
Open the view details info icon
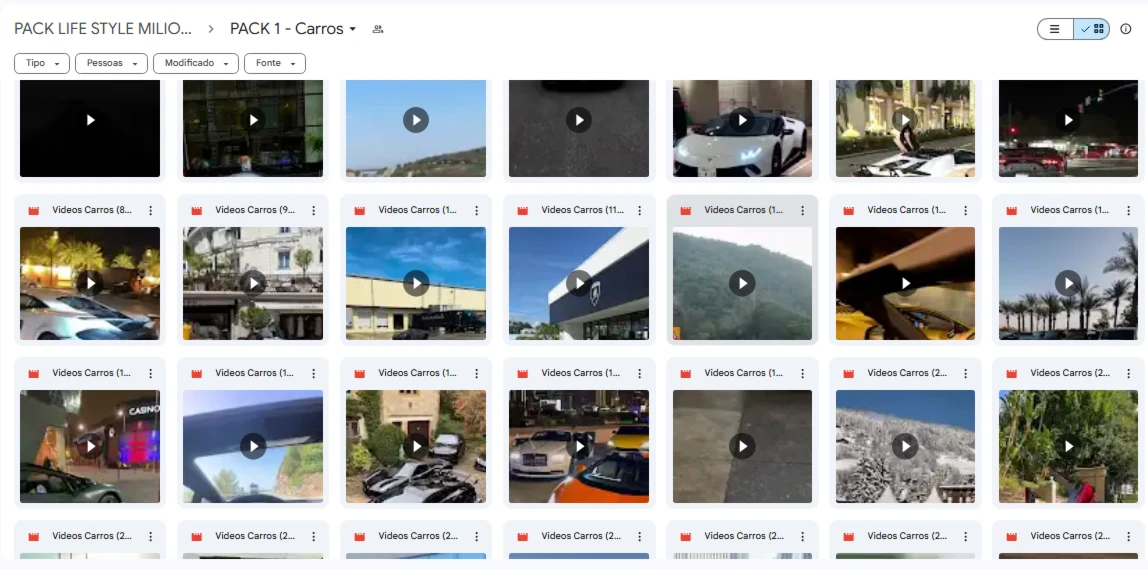[1126, 29]
